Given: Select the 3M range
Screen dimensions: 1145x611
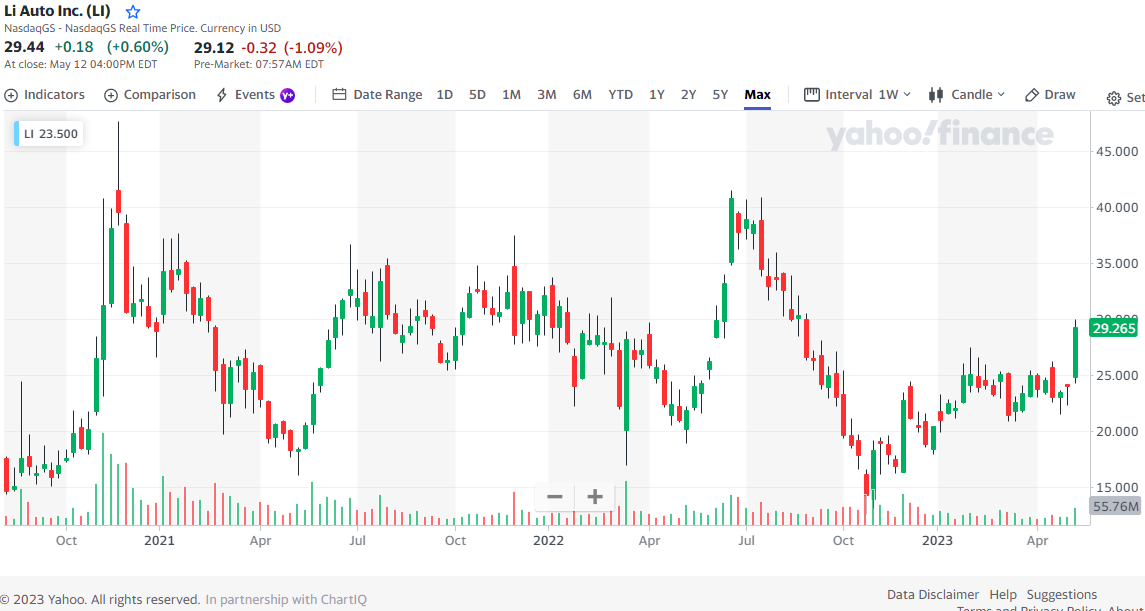Looking at the screenshot, I should pos(547,95).
